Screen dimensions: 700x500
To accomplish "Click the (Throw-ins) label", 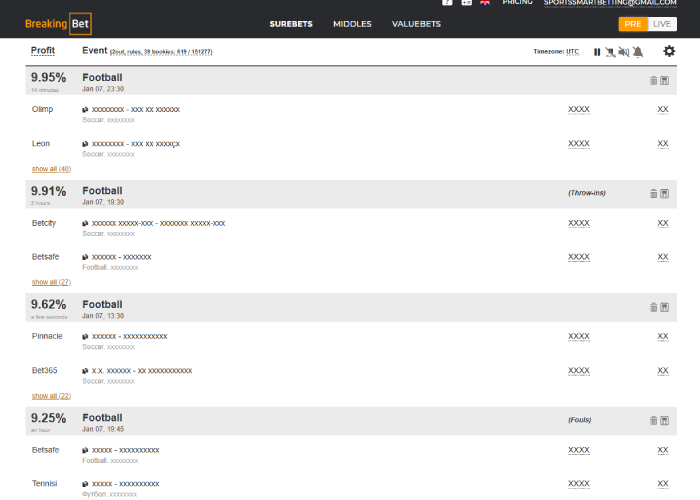I will point(587,193).
